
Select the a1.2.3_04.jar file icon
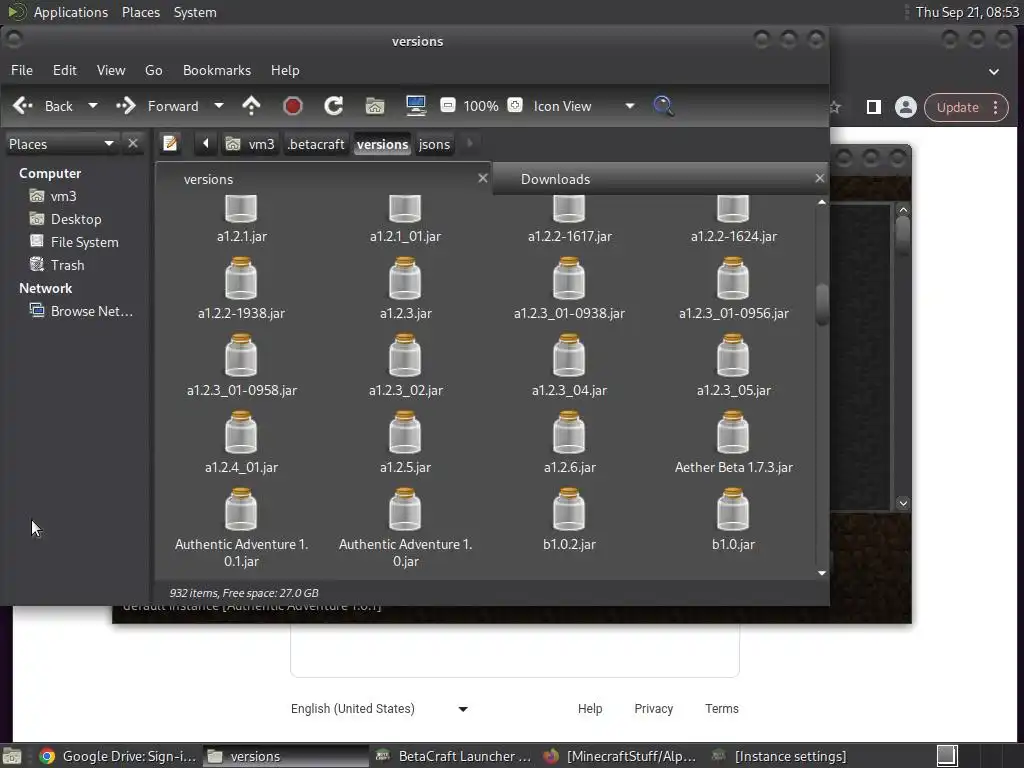[569, 356]
